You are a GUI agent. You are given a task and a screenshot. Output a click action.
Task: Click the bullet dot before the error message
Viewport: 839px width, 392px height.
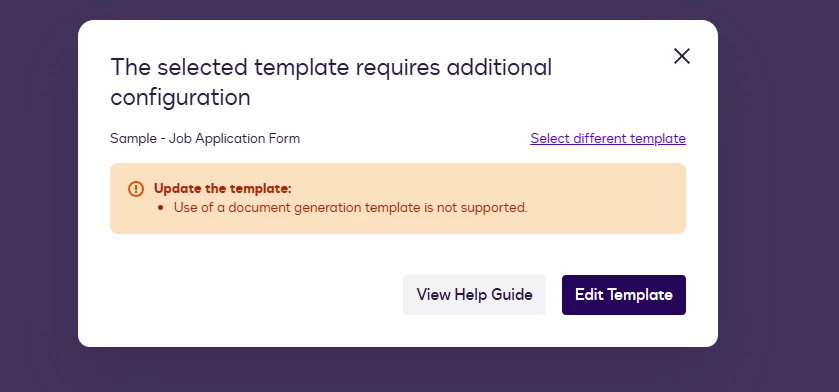tap(161, 208)
